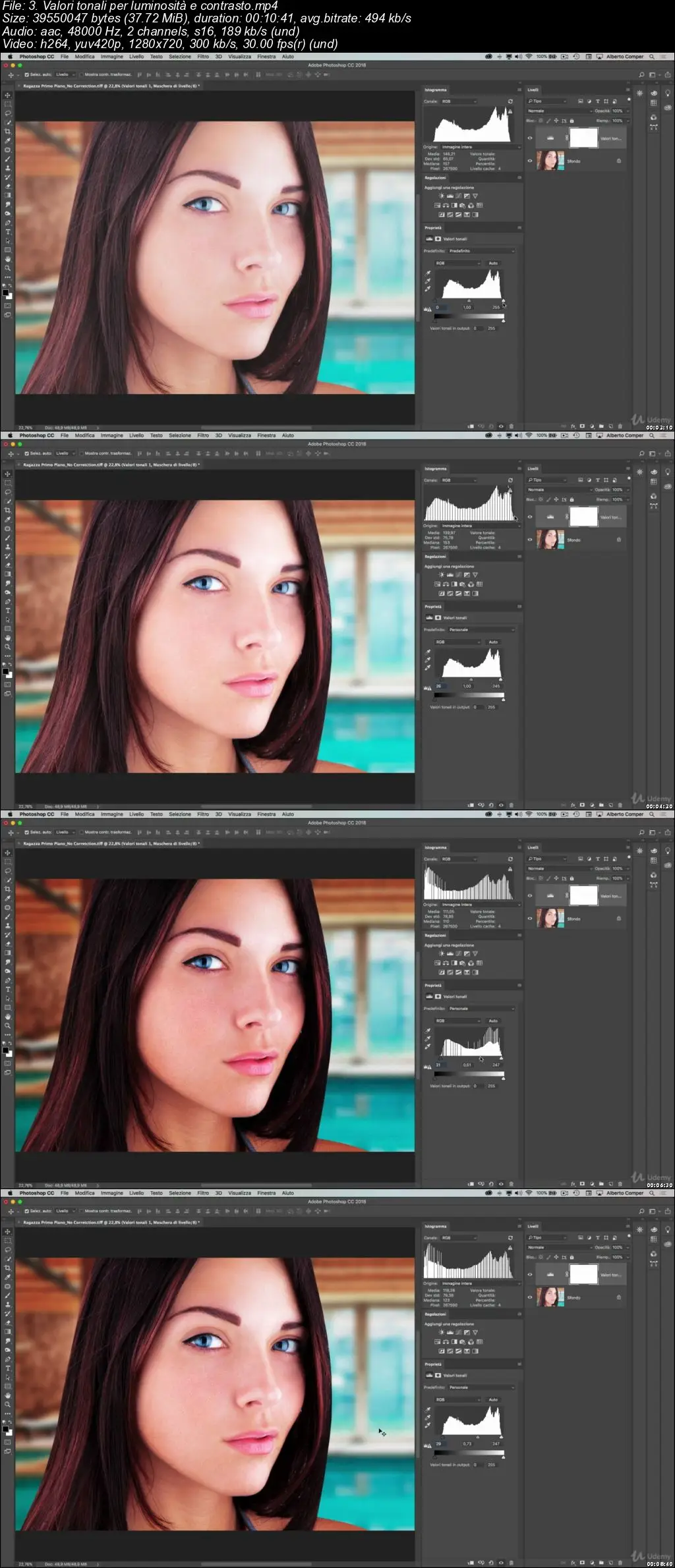Hide the Valori tonali layer in the third frame
Image resolution: width=675 pixels, height=1568 pixels.
[530, 896]
